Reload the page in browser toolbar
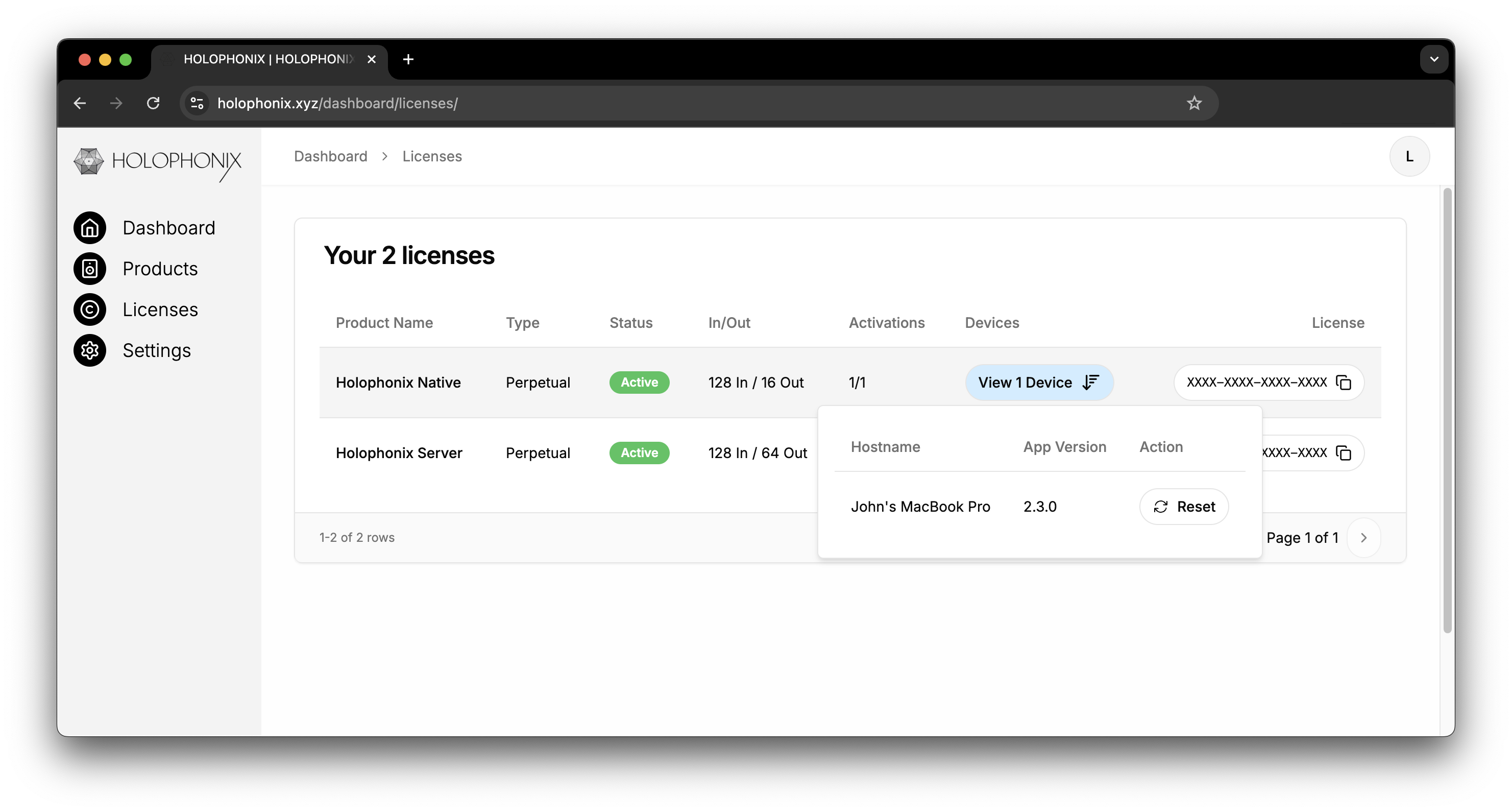Image resolution: width=1512 pixels, height=812 pixels. [153, 103]
